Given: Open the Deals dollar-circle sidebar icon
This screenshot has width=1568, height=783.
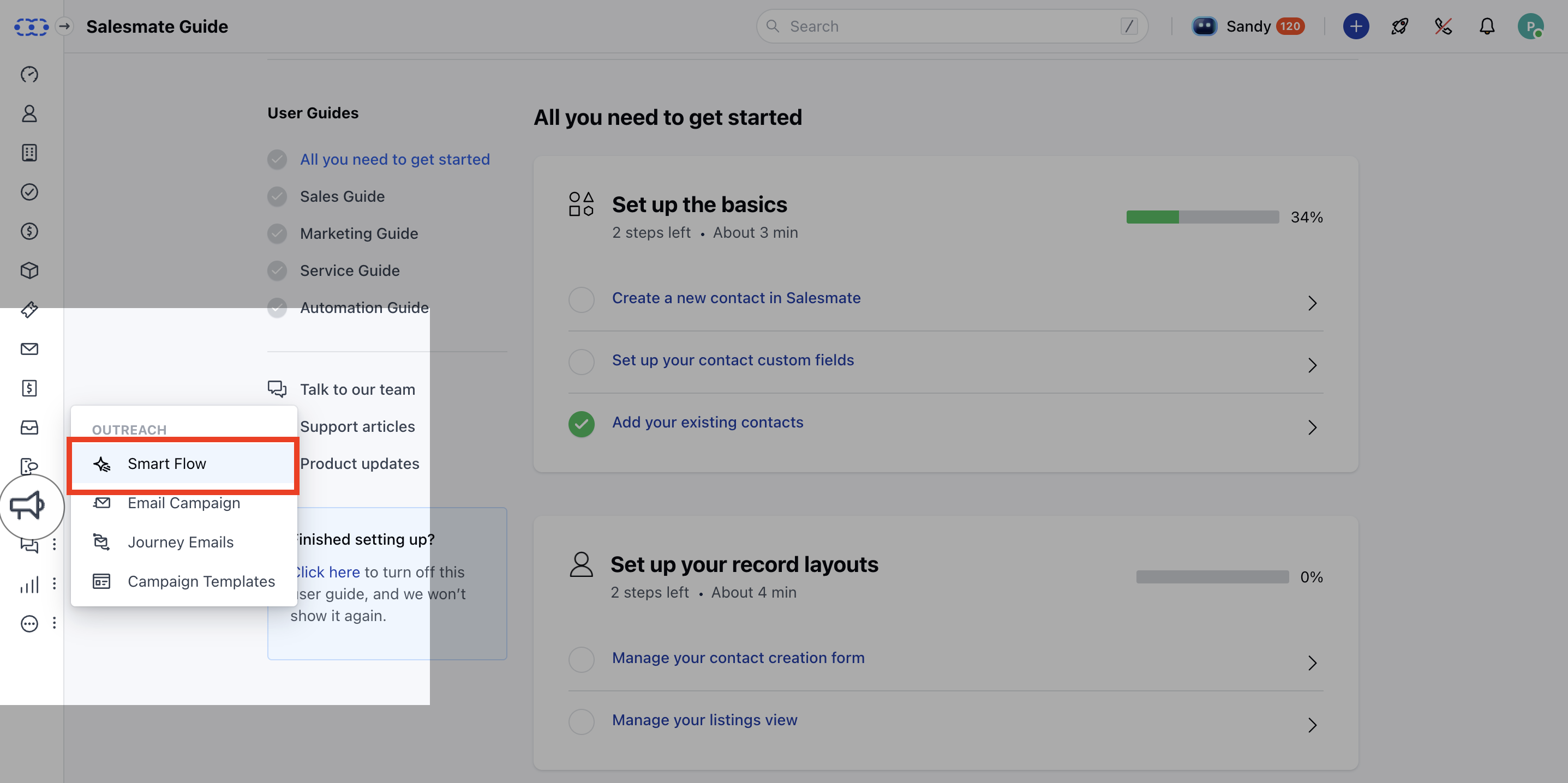Looking at the screenshot, I should click(29, 231).
